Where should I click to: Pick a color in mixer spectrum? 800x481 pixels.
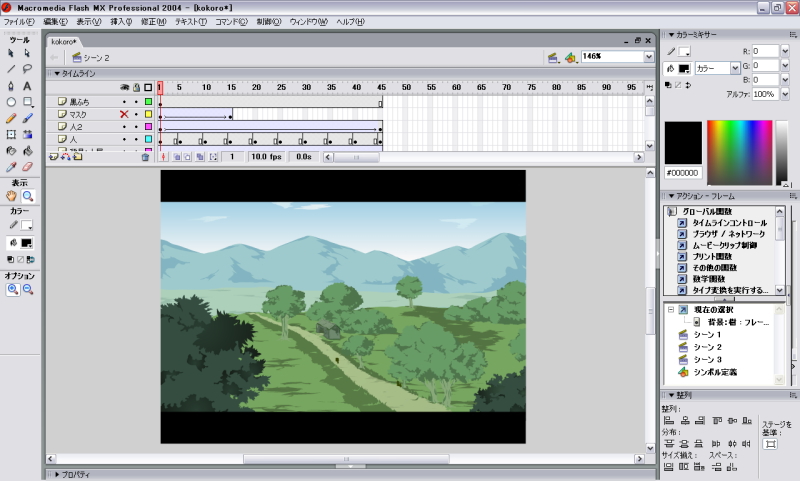(740, 153)
